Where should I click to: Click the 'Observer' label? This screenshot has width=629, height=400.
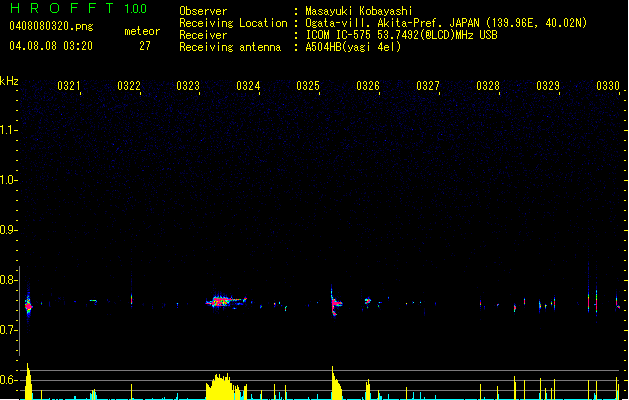pyautogui.click(x=203, y=11)
